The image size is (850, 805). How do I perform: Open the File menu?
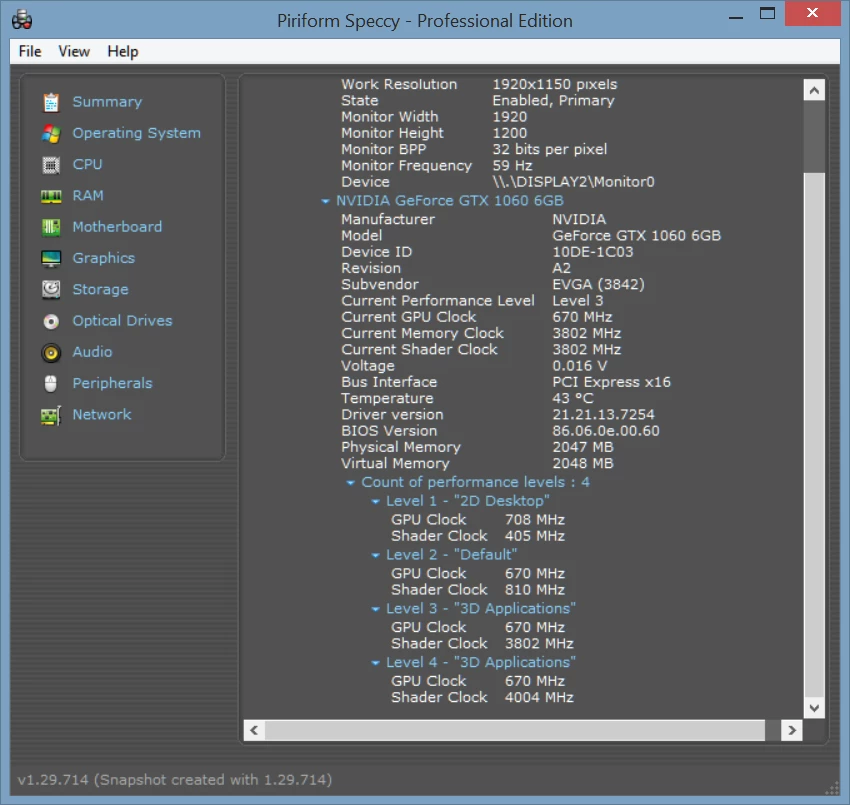[x=30, y=51]
